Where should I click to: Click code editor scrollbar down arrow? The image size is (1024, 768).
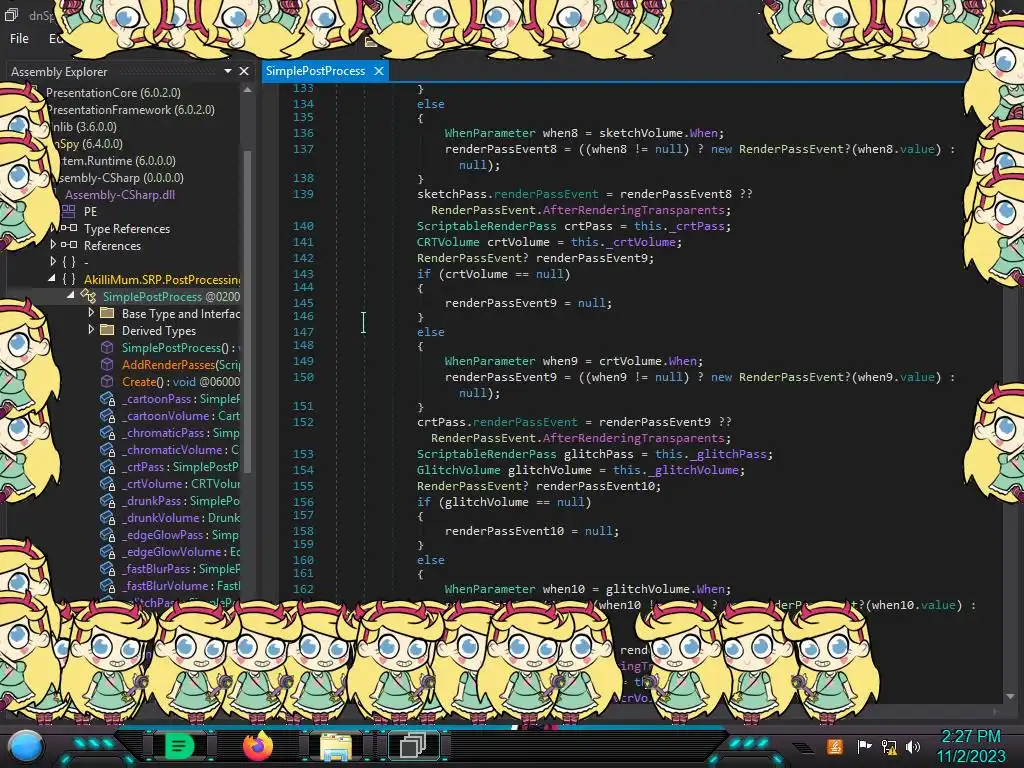pyautogui.click(x=1010, y=696)
